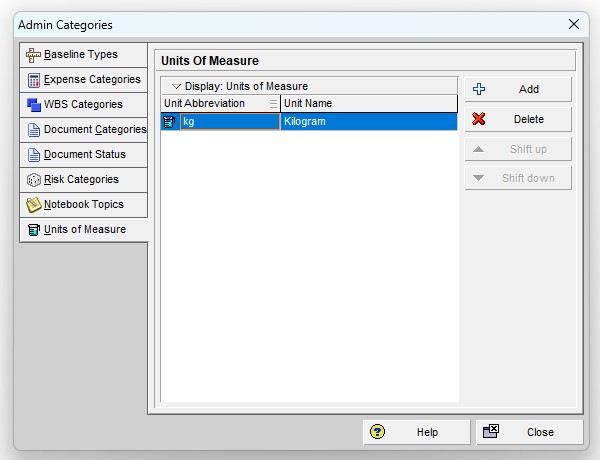
Task: Click the green plus Add icon
Action: [479, 89]
